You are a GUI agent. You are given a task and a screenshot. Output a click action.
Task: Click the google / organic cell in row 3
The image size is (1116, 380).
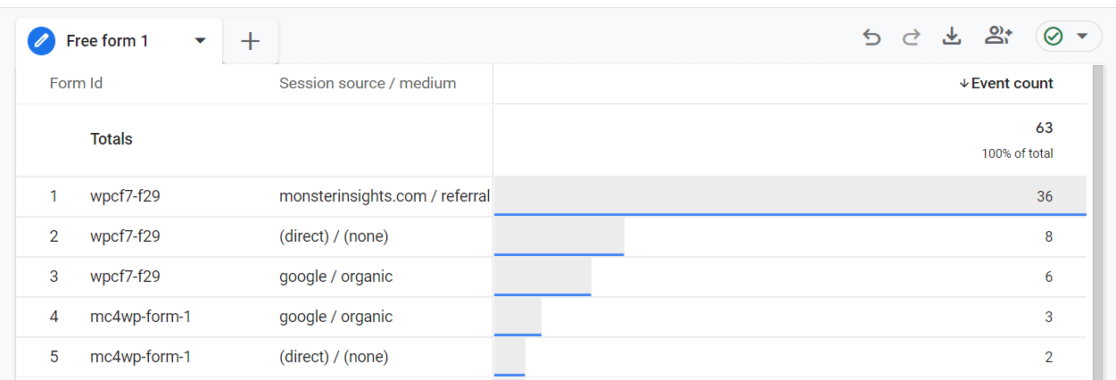coord(335,276)
